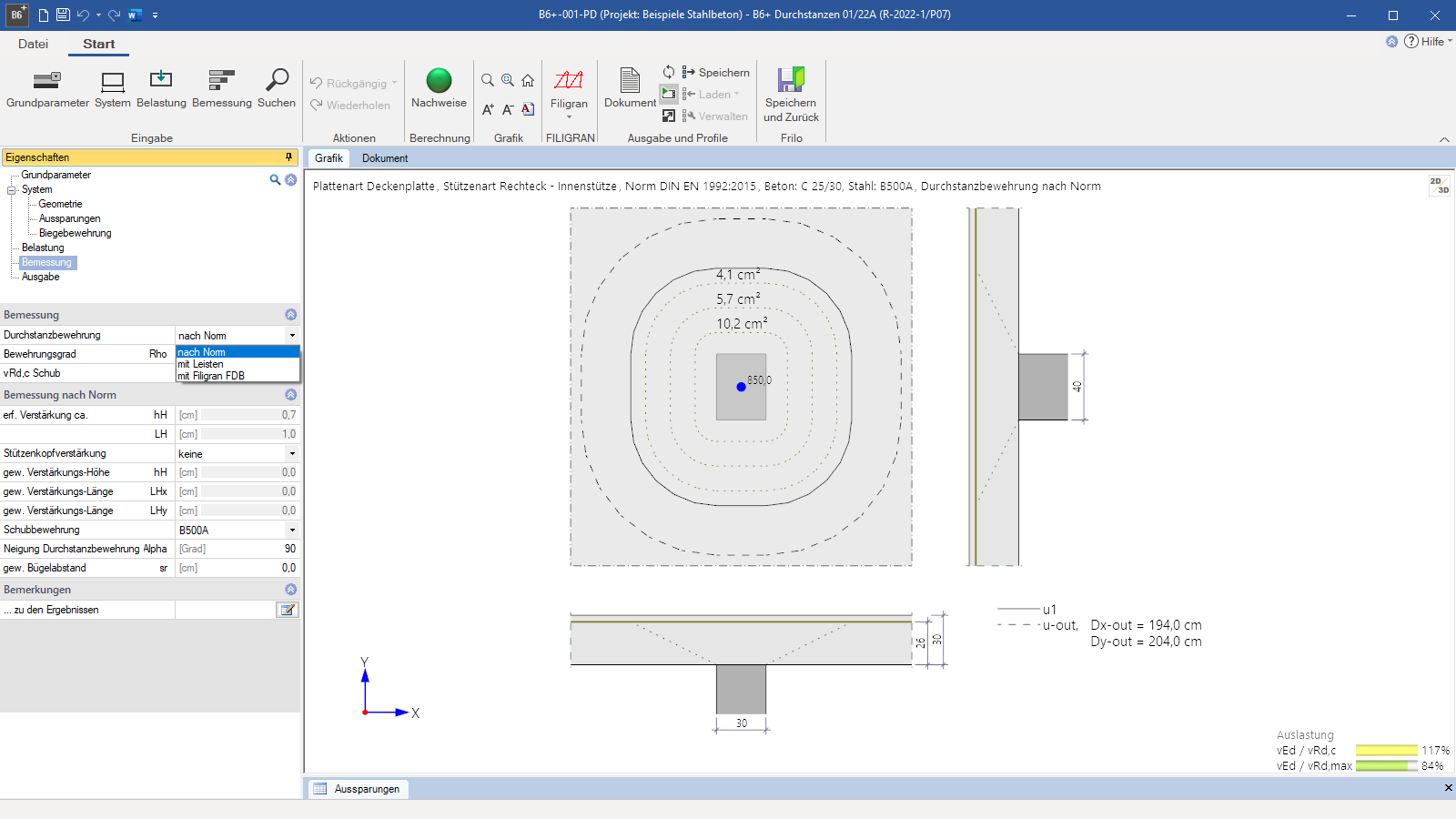Click the zoom window icon in Grafik
The height and width of the screenshot is (819, 1456).
click(508, 80)
